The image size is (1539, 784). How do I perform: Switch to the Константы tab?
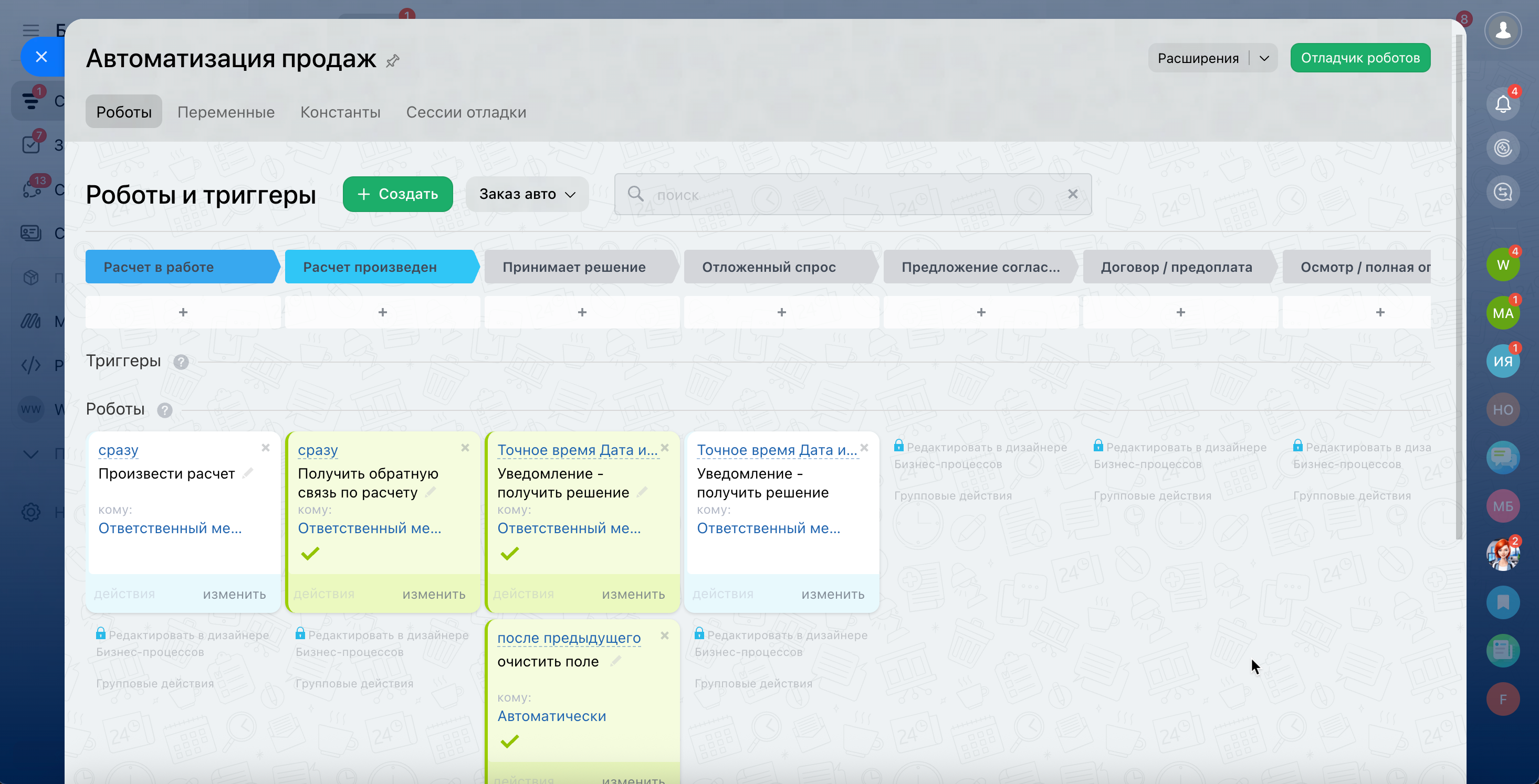pyautogui.click(x=340, y=112)
